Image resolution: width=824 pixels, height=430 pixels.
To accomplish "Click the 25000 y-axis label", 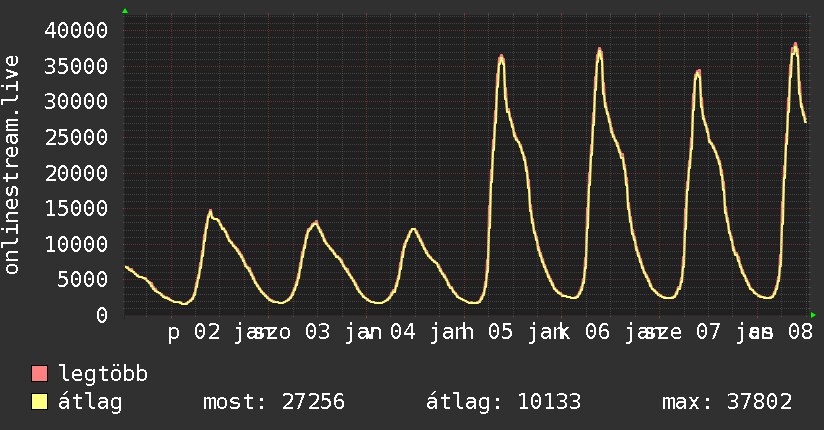I will click(x=76, y=137).
